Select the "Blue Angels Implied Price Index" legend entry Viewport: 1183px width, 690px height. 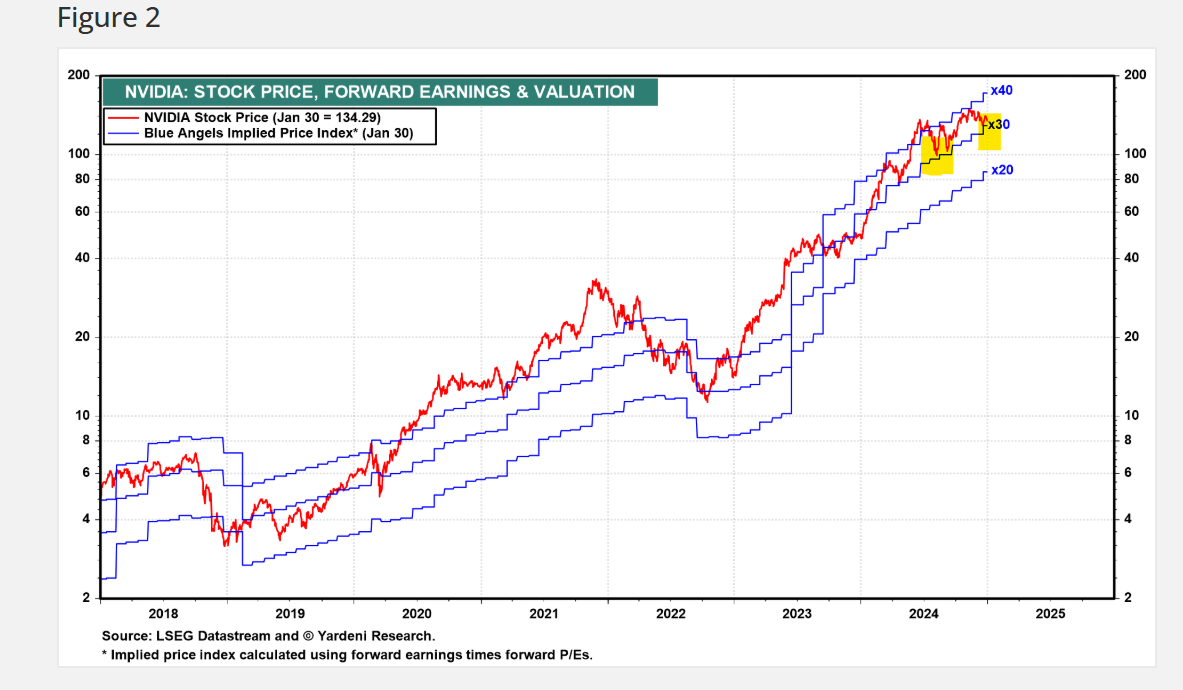278,132
